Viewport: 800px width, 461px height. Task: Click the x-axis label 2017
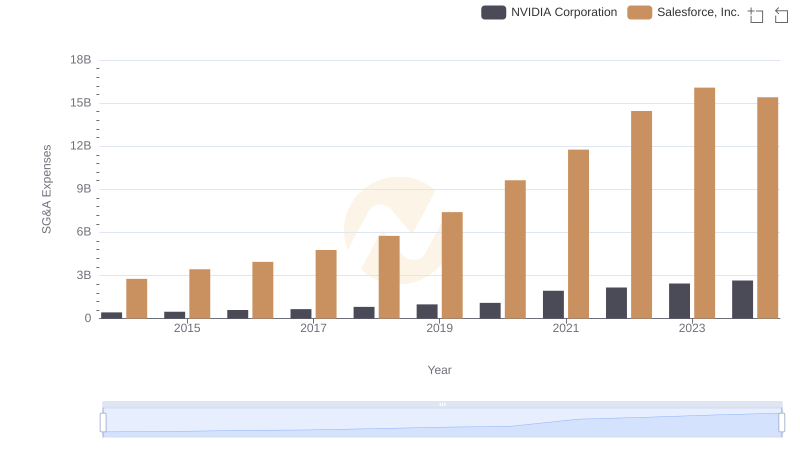coord(313,328)
